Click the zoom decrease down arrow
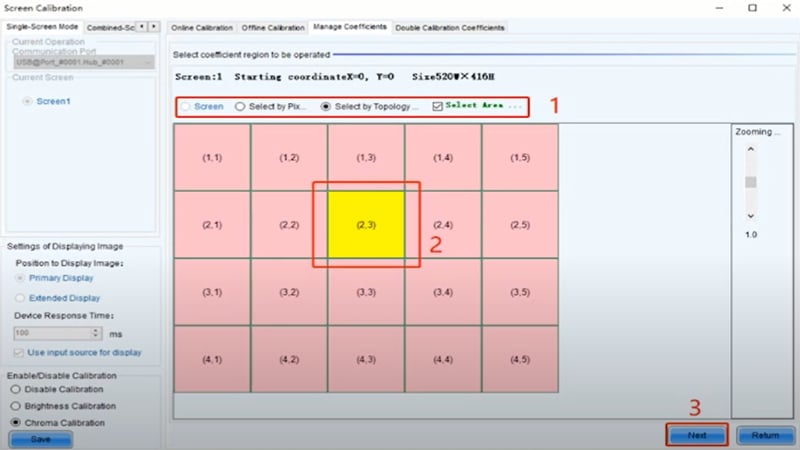The height and width of the screenshot is (450, 800). (x=751, y=216)
